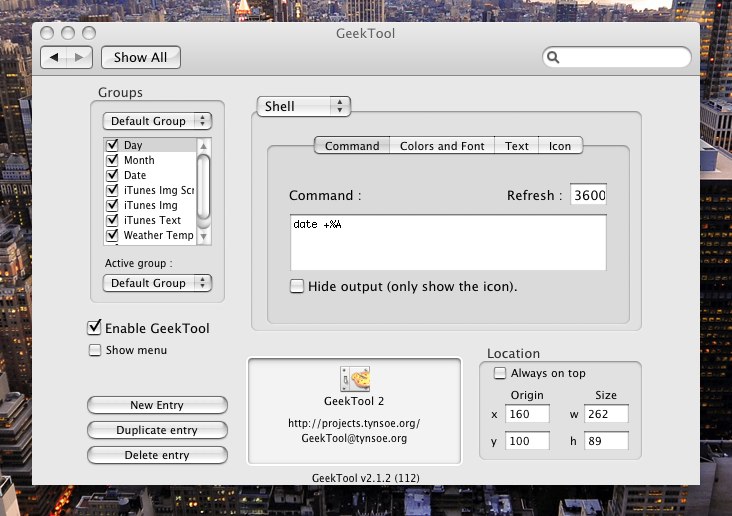Screen dimensions: 732x516
Task: Expand the Active group dropdown
Action: tap(158, 283)
